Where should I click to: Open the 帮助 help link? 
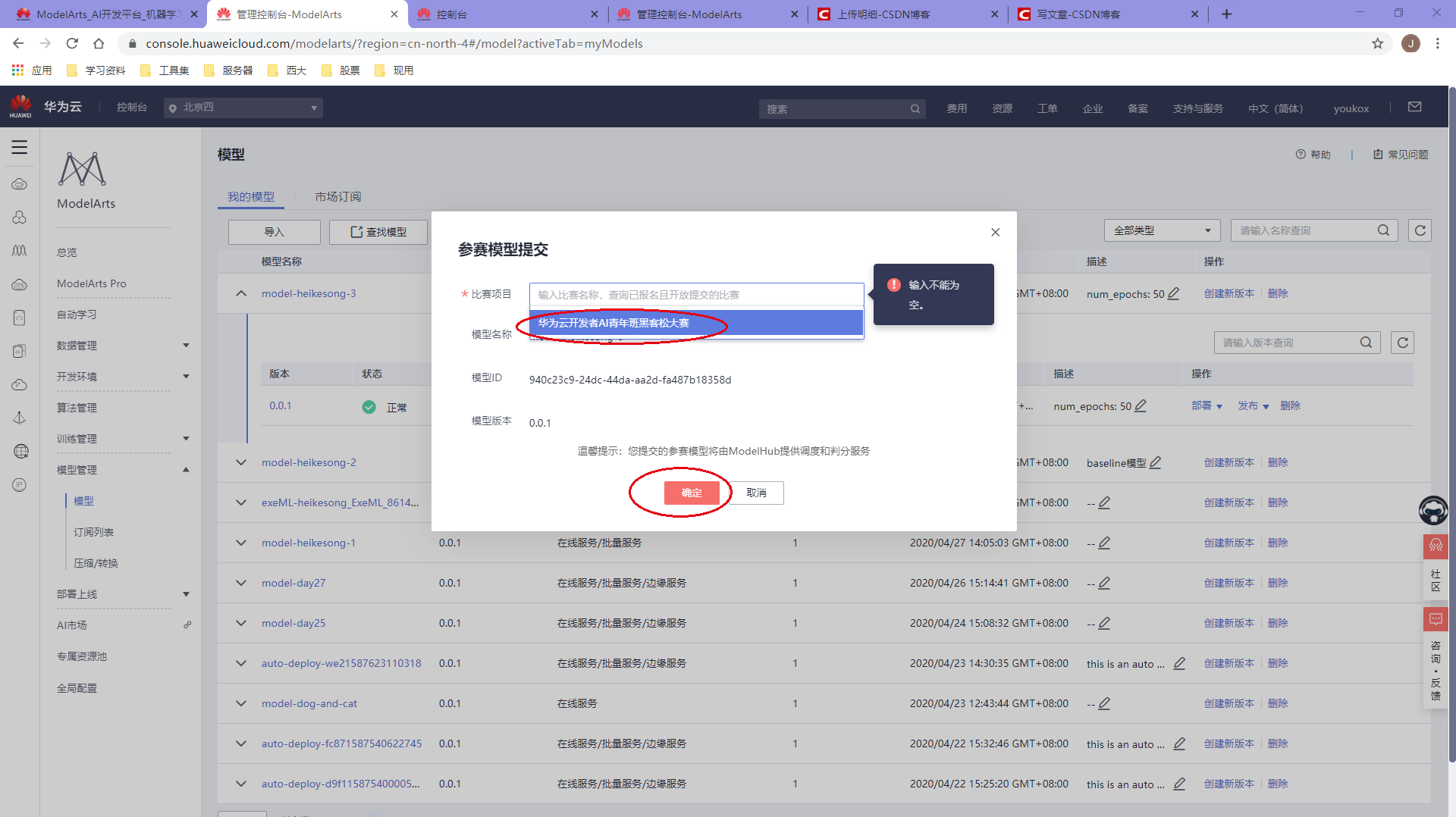(x=1313, y=155)
